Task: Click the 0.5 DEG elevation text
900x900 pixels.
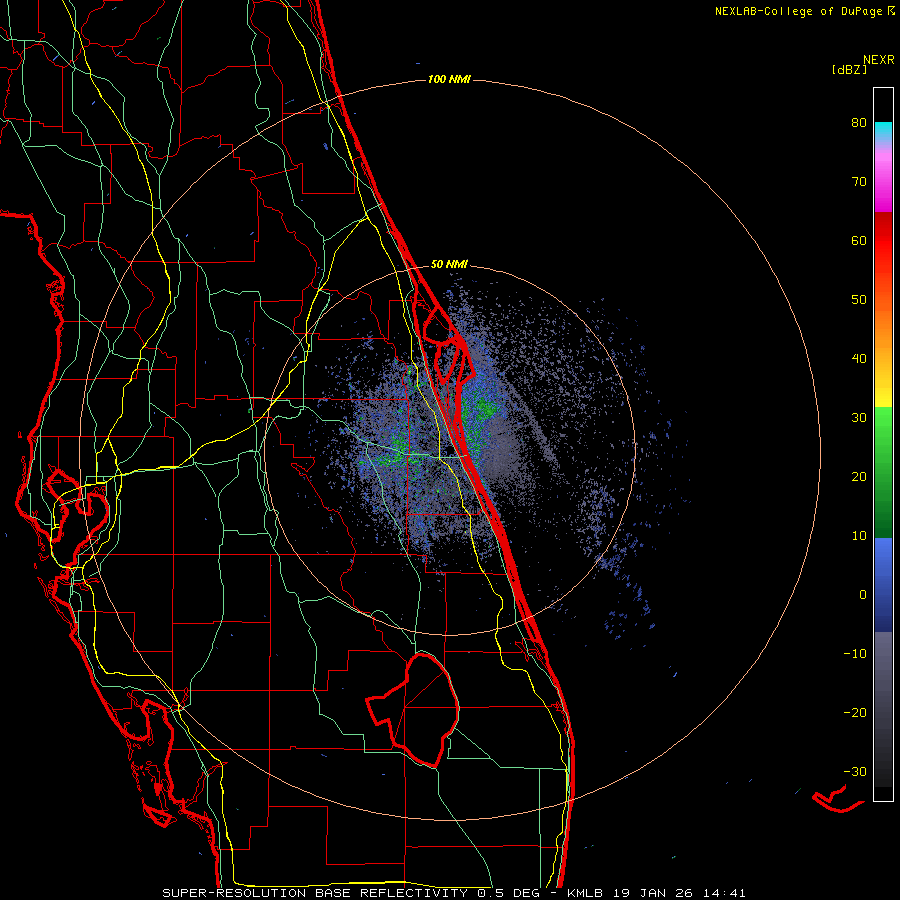Action: pyautogui.click(x=507, y=893)
